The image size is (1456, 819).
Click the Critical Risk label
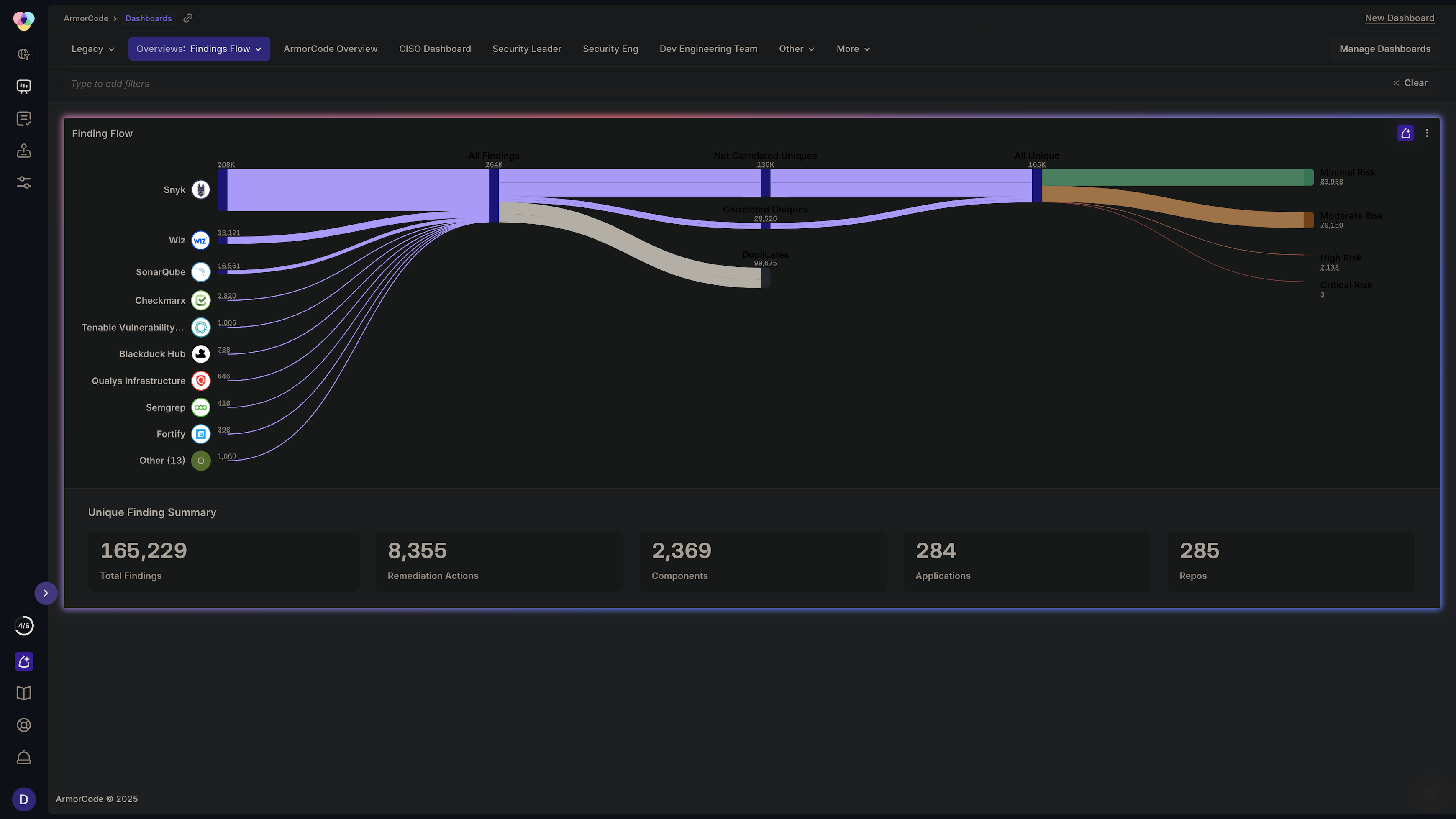click(1346, 285)
